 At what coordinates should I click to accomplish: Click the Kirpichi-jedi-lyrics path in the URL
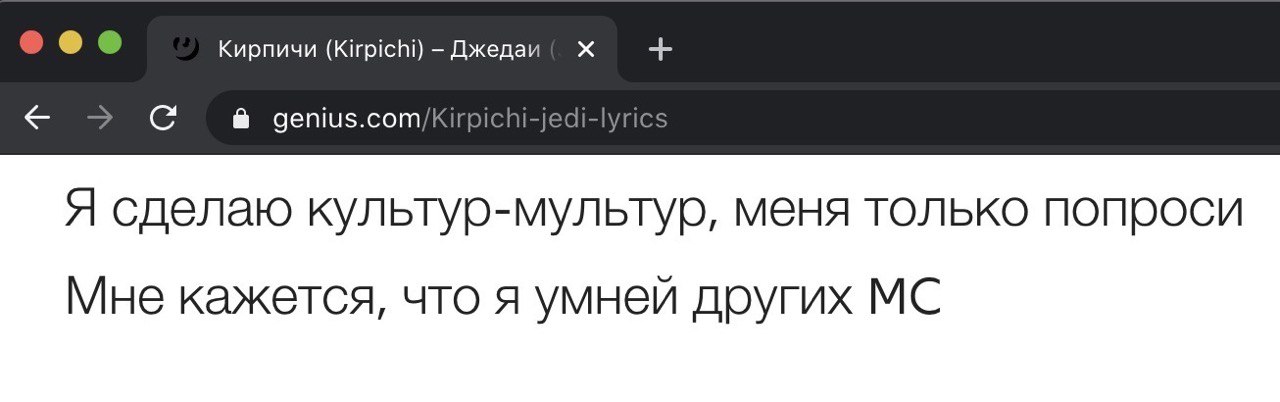(x=547, y=119)
